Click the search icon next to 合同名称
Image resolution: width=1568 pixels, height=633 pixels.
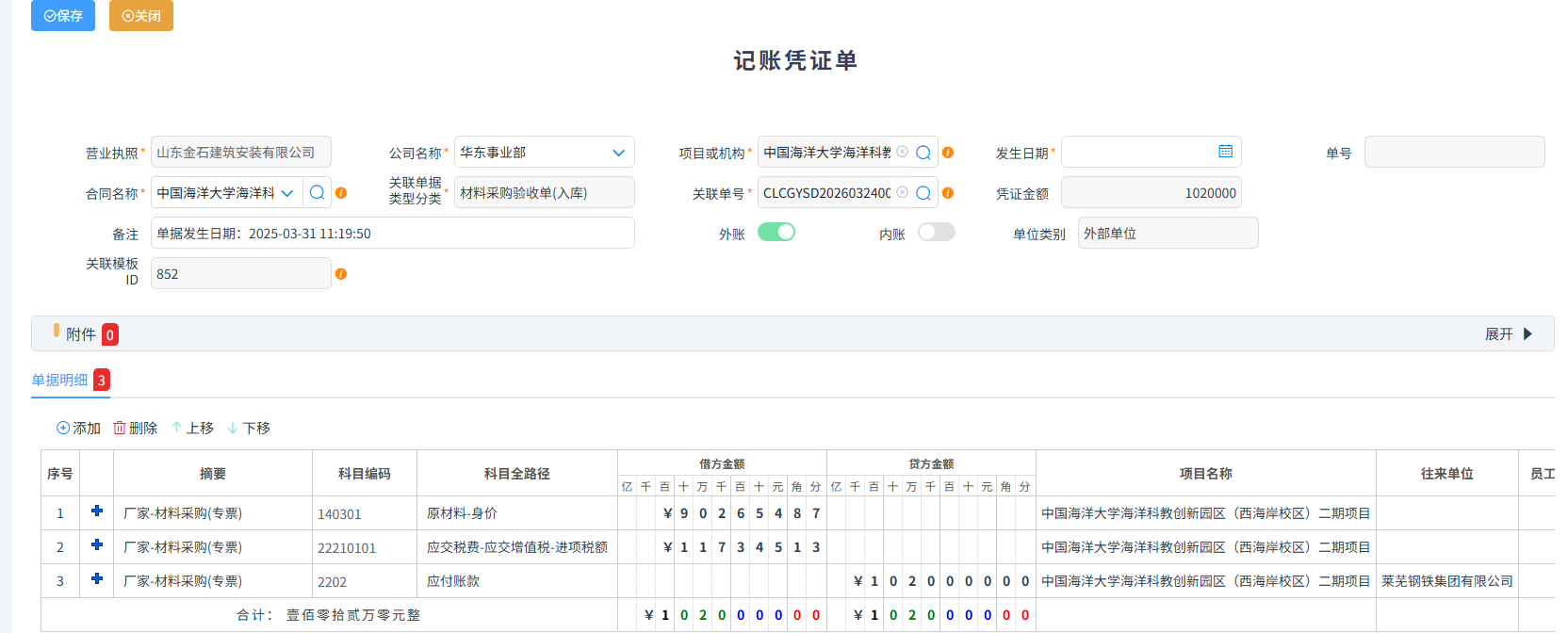pos(318,193)
